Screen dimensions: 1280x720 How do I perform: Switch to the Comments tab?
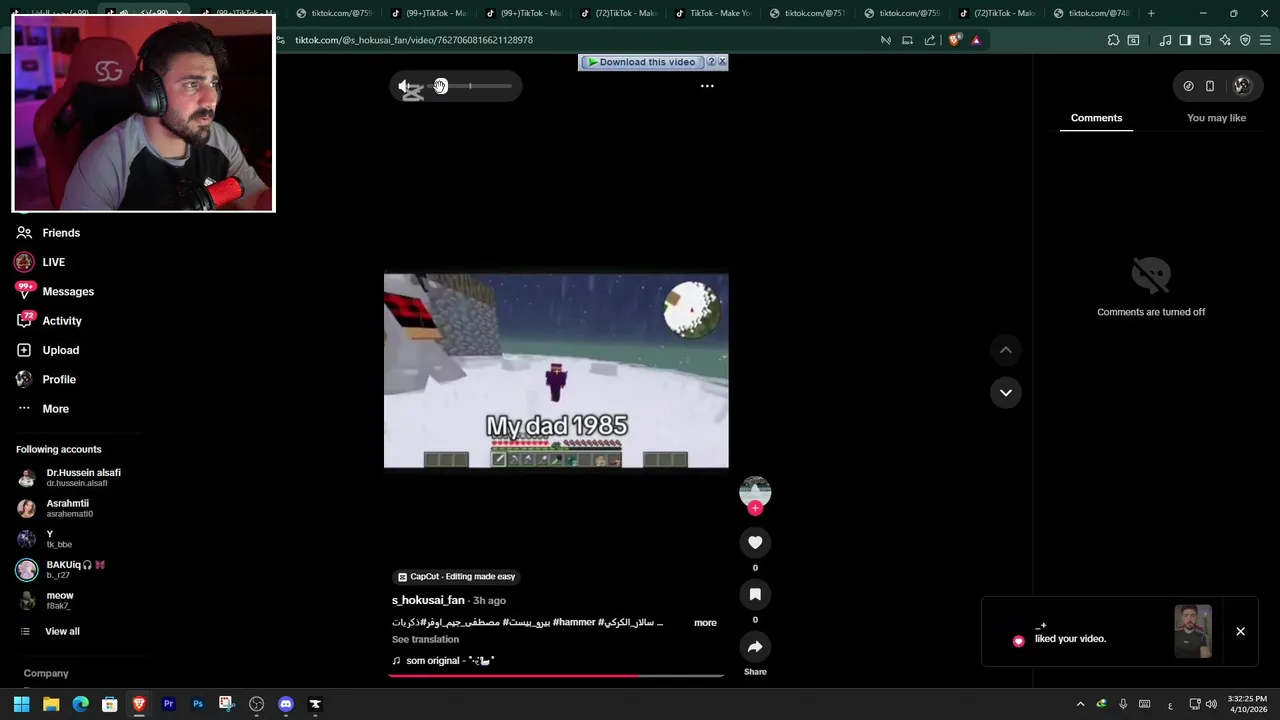pos(1096,118)
